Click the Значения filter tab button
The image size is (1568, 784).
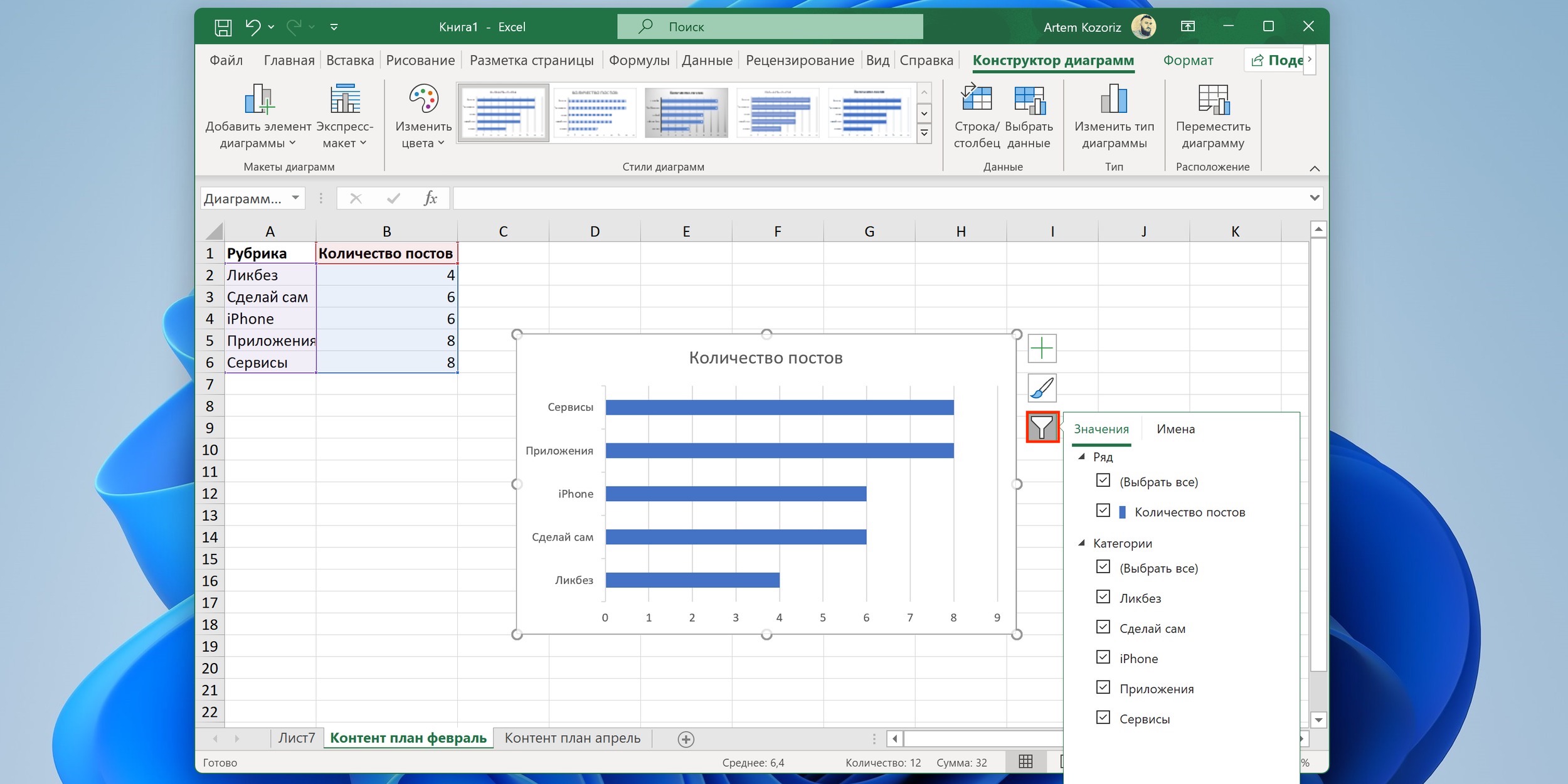point(1100,428)
